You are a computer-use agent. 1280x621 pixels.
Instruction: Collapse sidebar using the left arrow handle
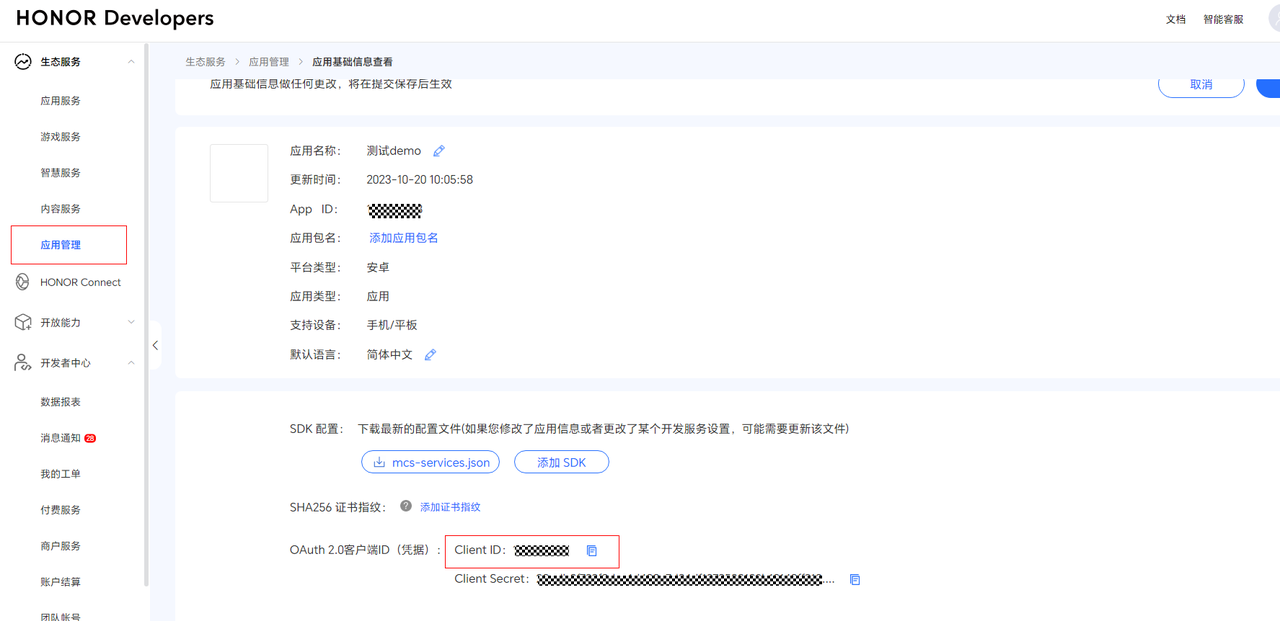pyautogui.click(x=155, y=345)
